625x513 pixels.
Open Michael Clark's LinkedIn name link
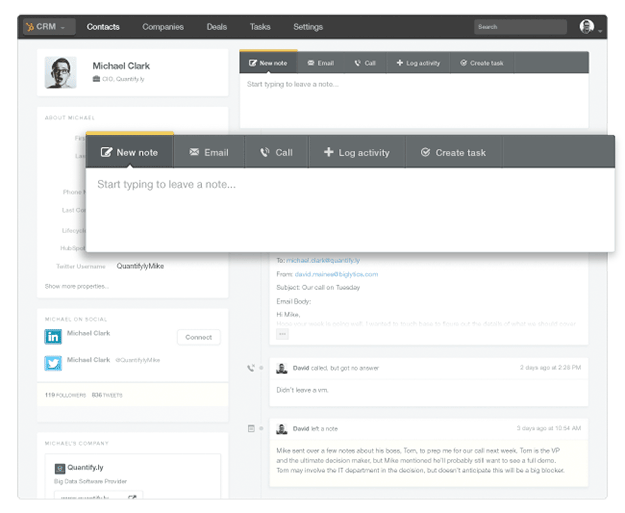tap(88, 333)
